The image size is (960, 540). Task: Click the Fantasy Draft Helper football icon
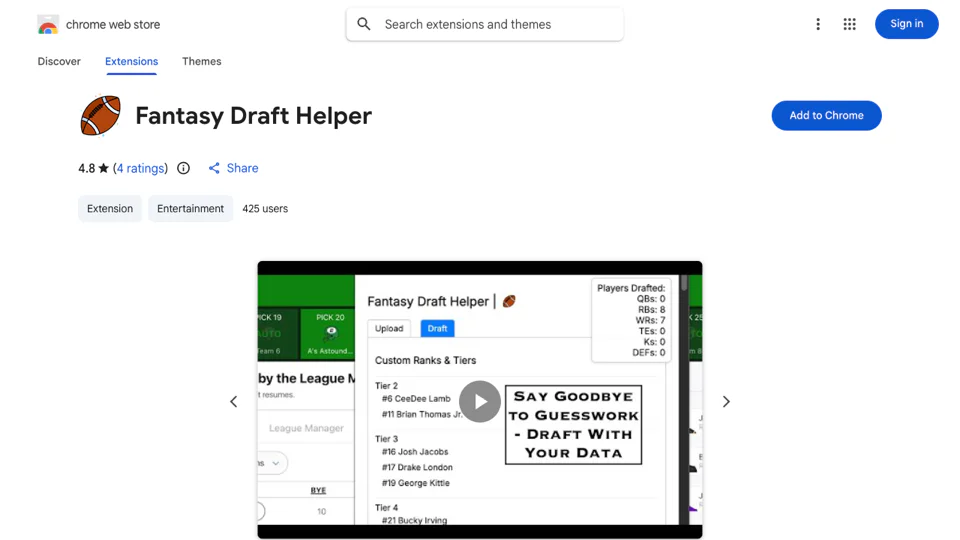click(x=100, y=115)
